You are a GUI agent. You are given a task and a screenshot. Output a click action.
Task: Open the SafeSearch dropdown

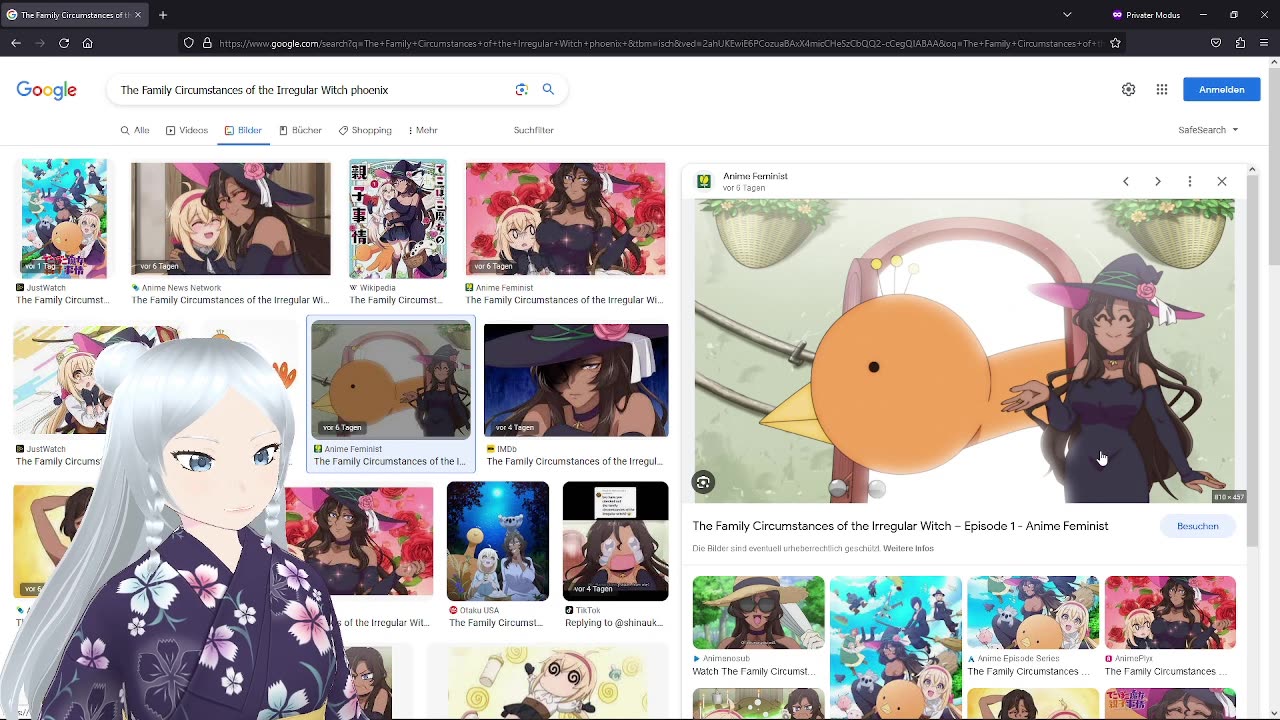point(1208,130)
